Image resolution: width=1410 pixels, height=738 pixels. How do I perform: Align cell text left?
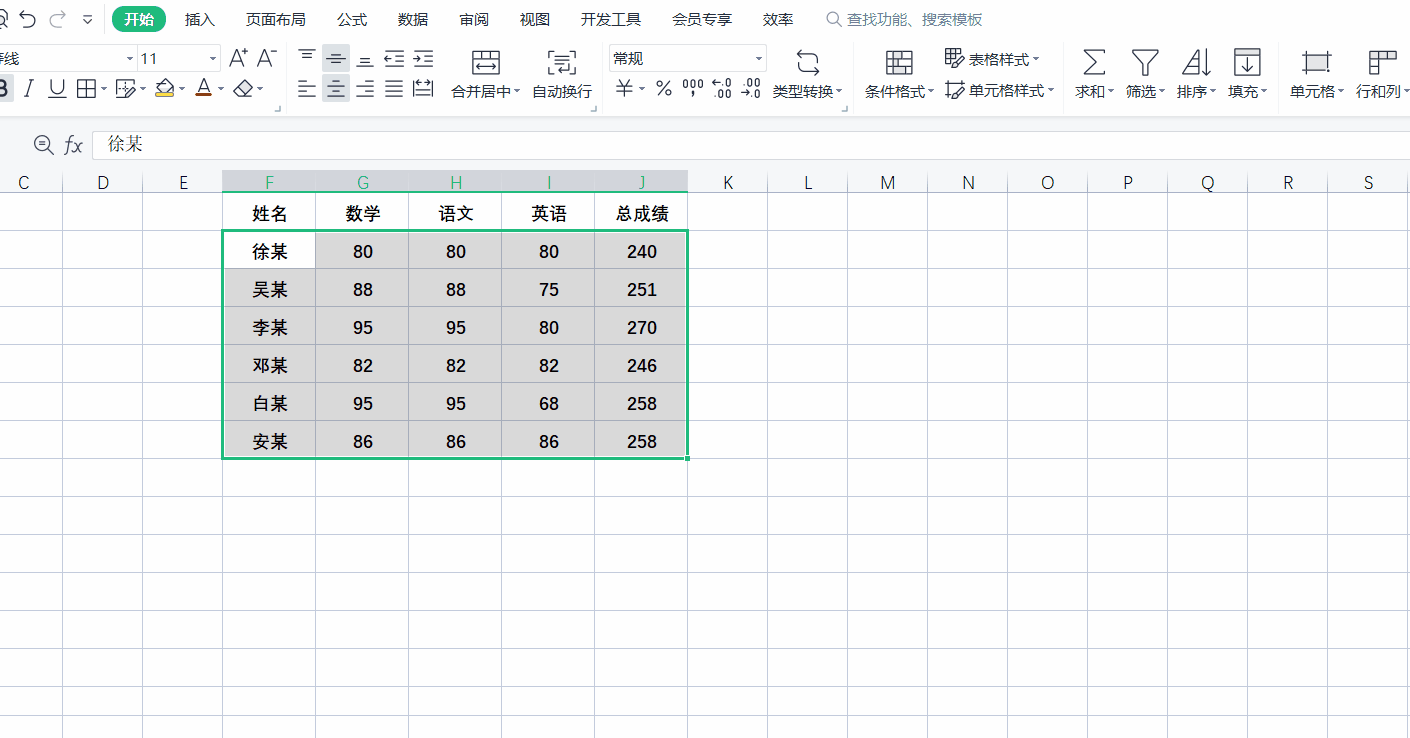pos(307,89)
